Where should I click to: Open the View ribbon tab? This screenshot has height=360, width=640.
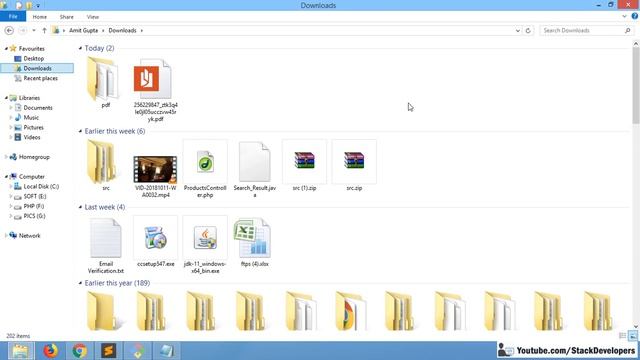93,17
